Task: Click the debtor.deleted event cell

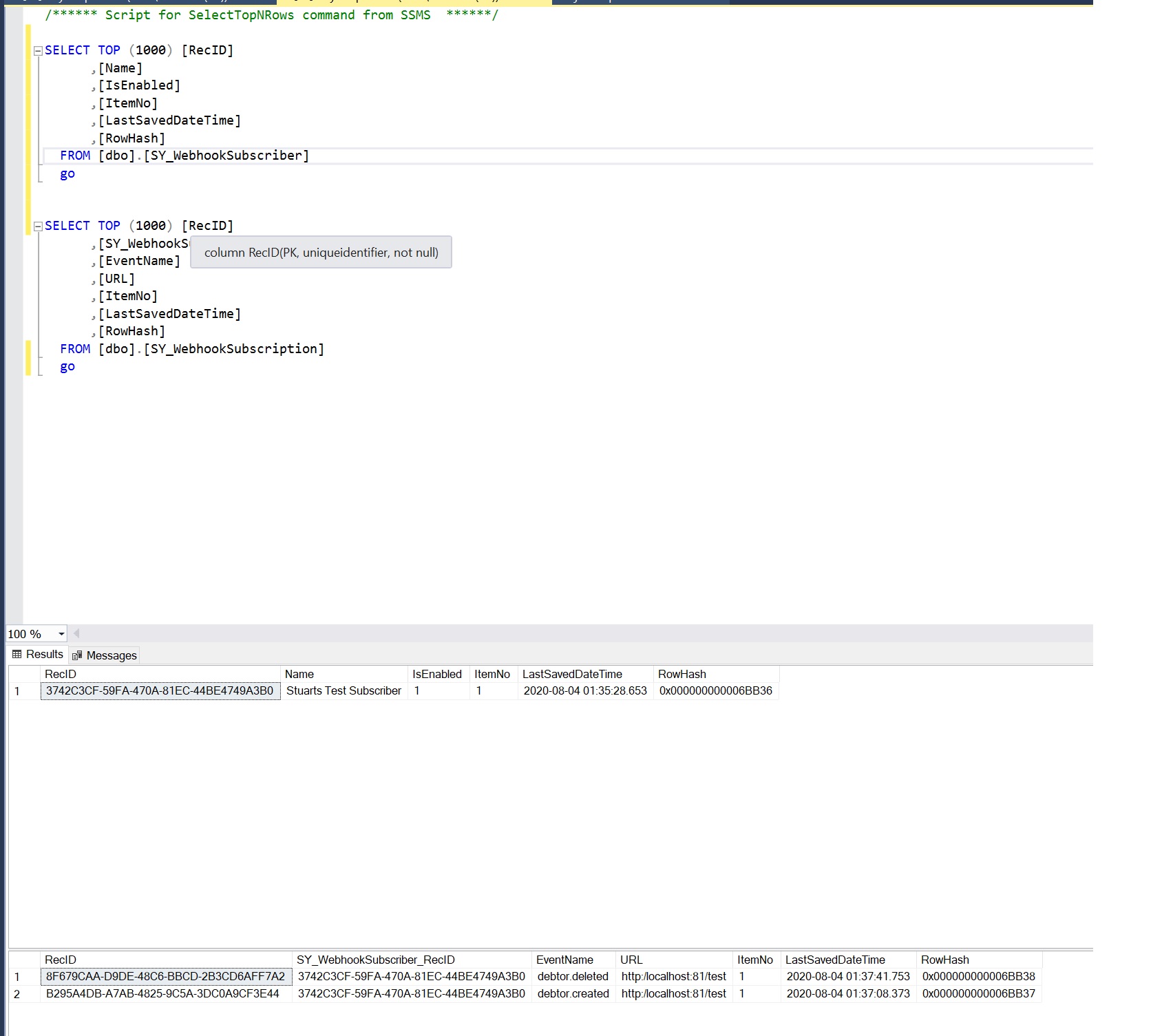Action: (x=573, y=977)
